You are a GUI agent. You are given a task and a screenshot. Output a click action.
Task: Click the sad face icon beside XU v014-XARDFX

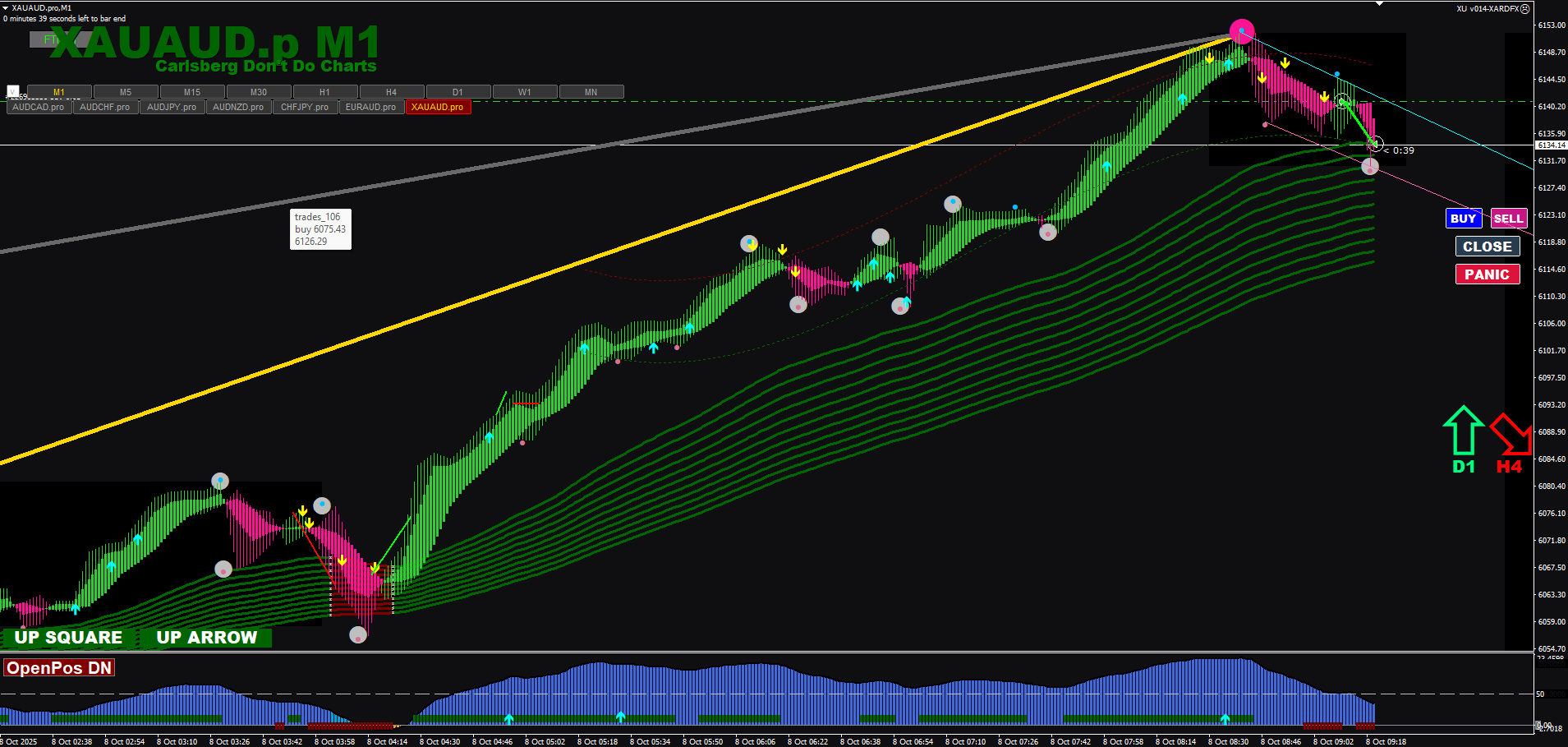(1525, 9)
